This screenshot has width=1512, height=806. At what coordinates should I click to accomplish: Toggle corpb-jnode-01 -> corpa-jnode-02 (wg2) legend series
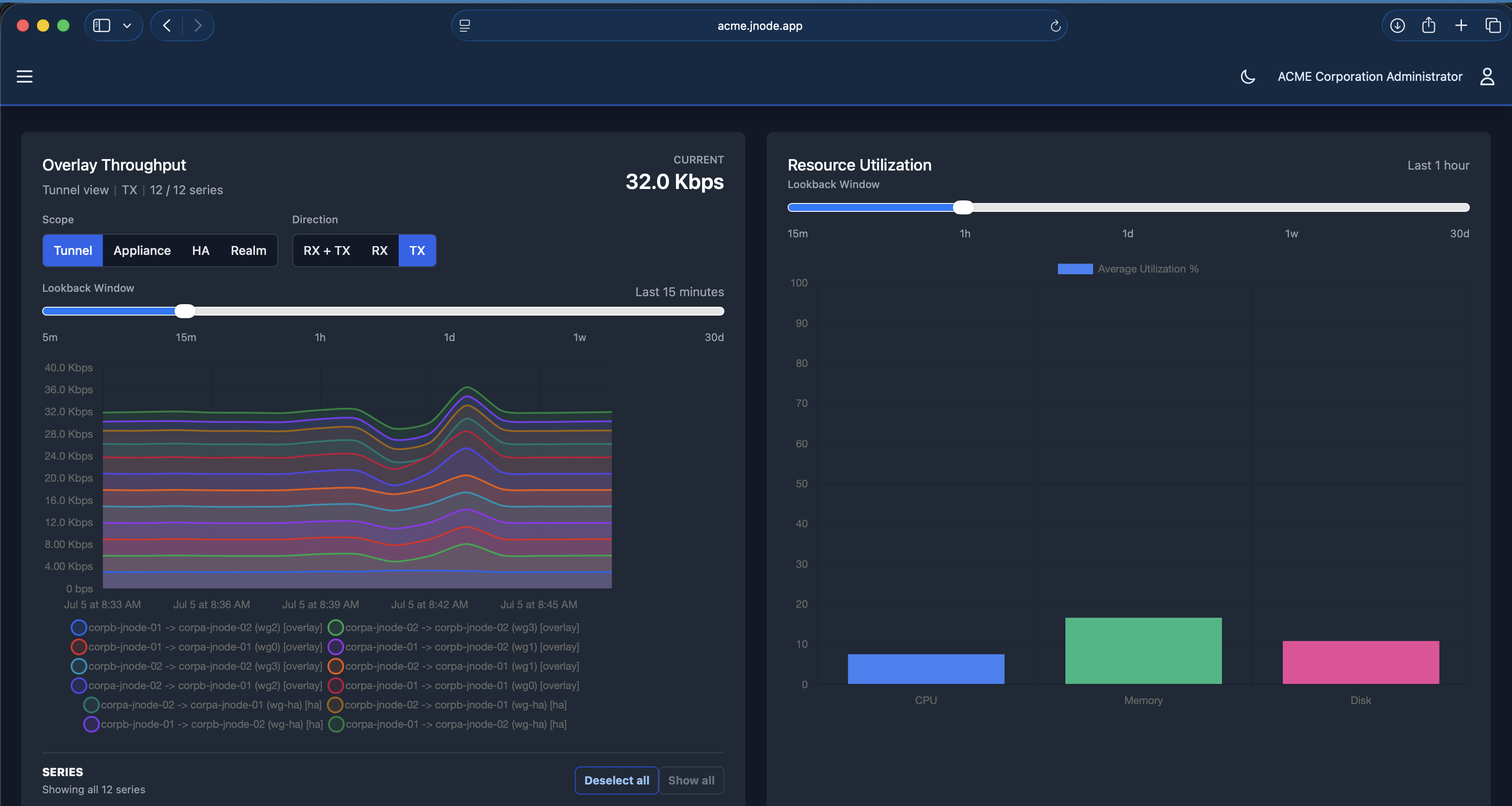point(196,627)
